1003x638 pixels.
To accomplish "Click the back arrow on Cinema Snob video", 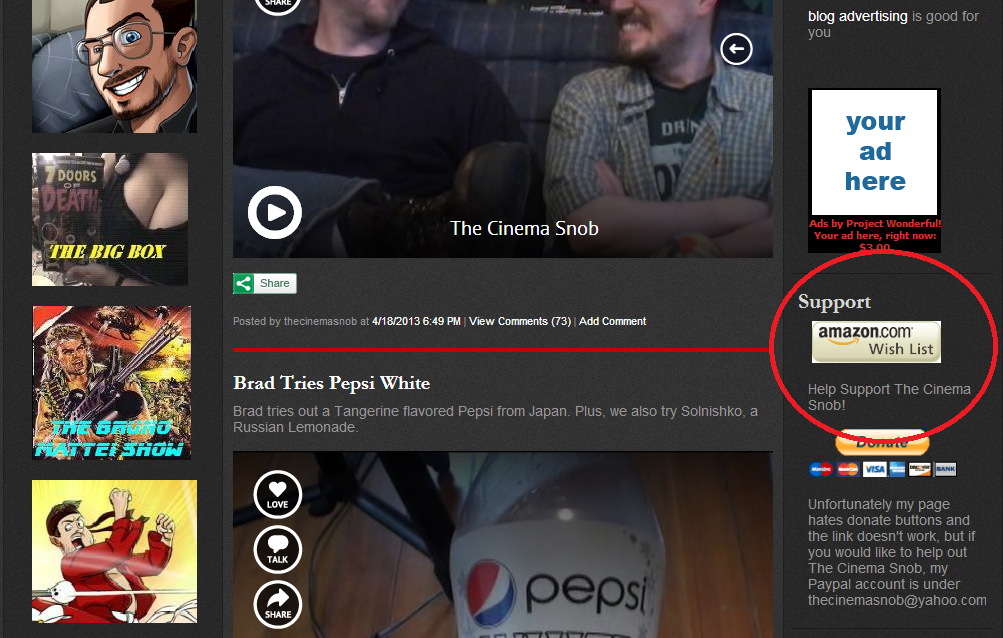I will (x=736, y=49).
